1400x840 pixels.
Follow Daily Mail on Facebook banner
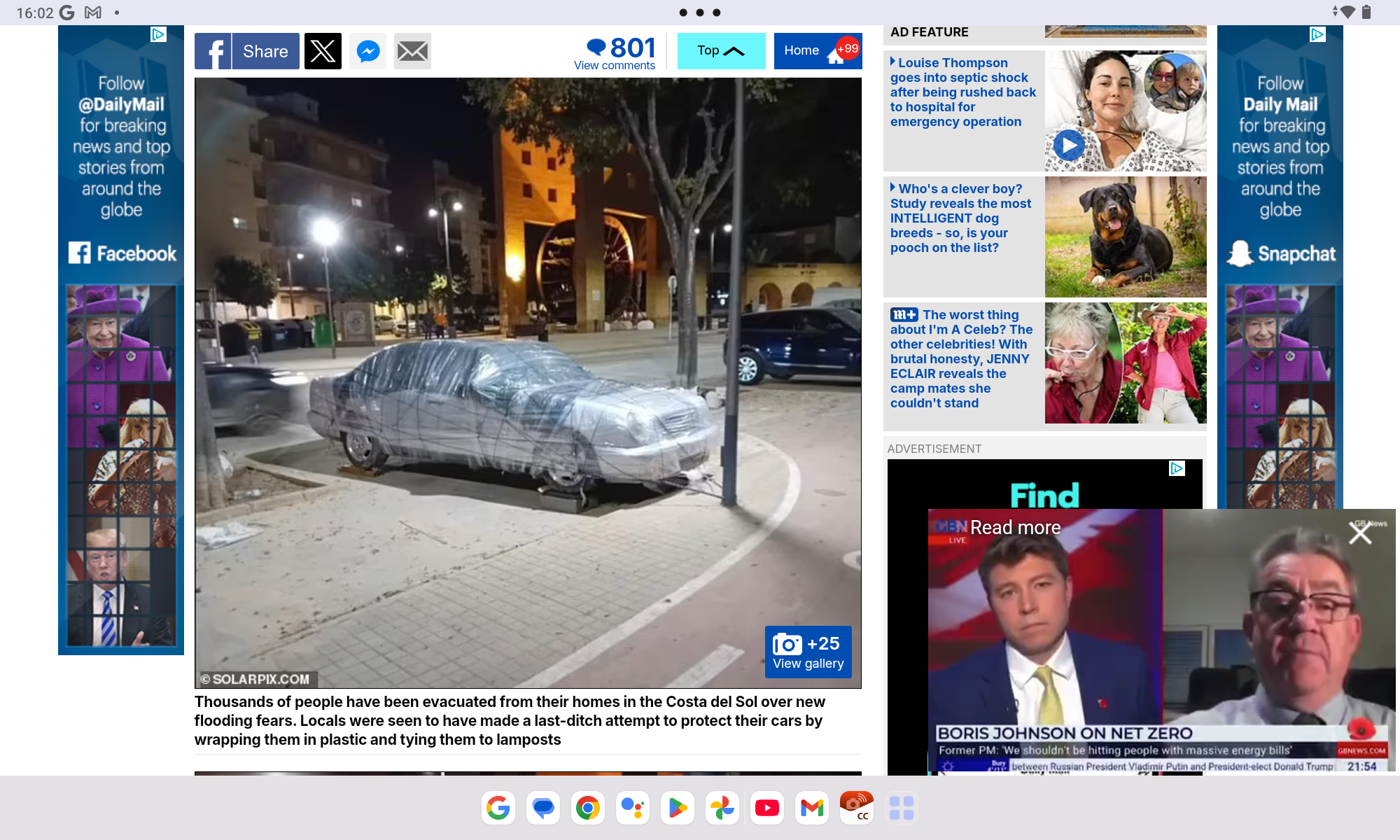[x=121, y=340]
